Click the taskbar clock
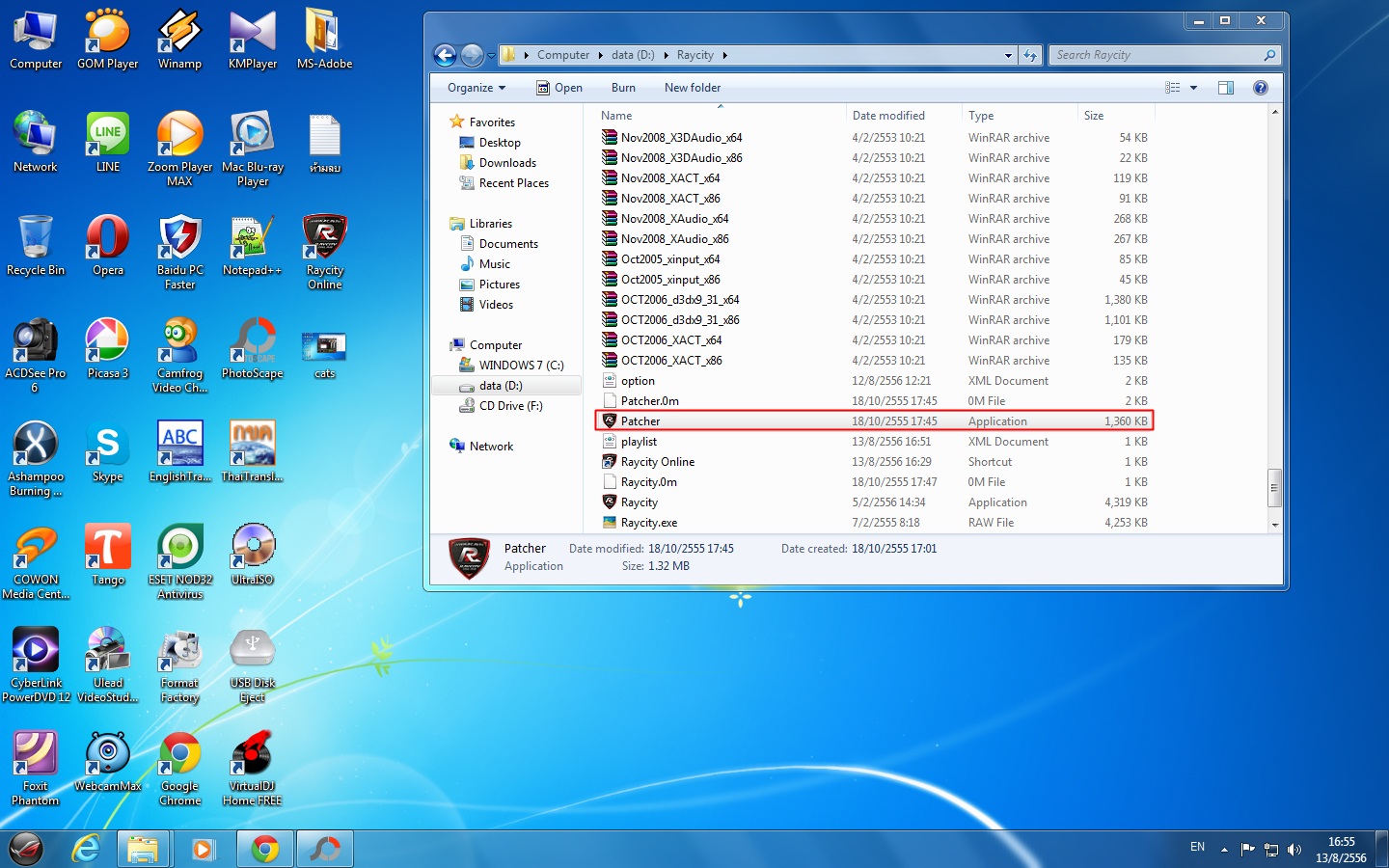The width and height of the screenshot is (1389, 868). coord(1341,850)
